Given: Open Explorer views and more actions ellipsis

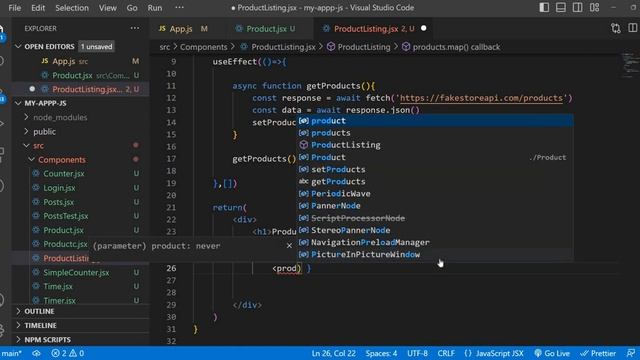Looking at the screenshot, I should tap(135, 28).
